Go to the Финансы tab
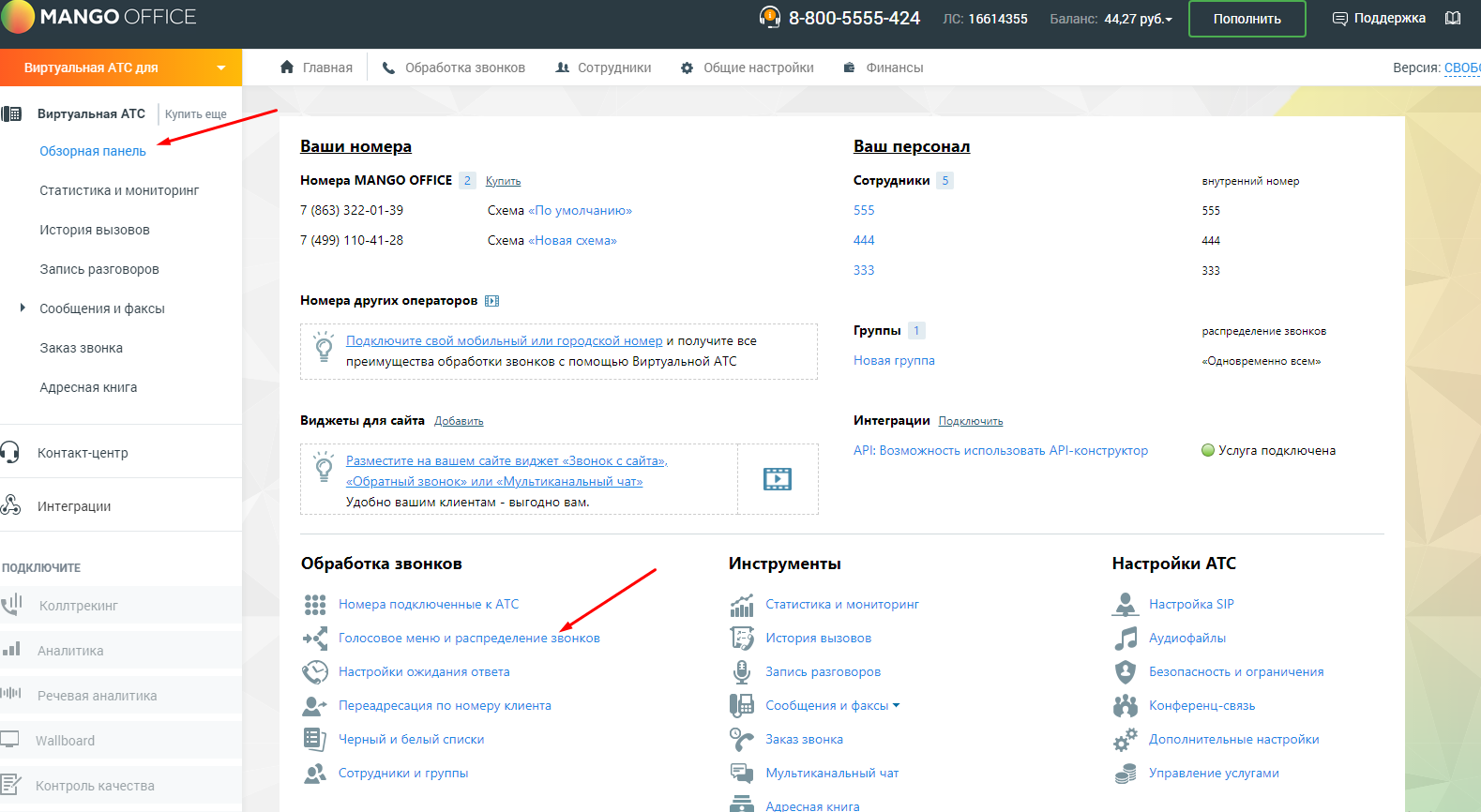1481x812 pixels. (x=883, y=68)
